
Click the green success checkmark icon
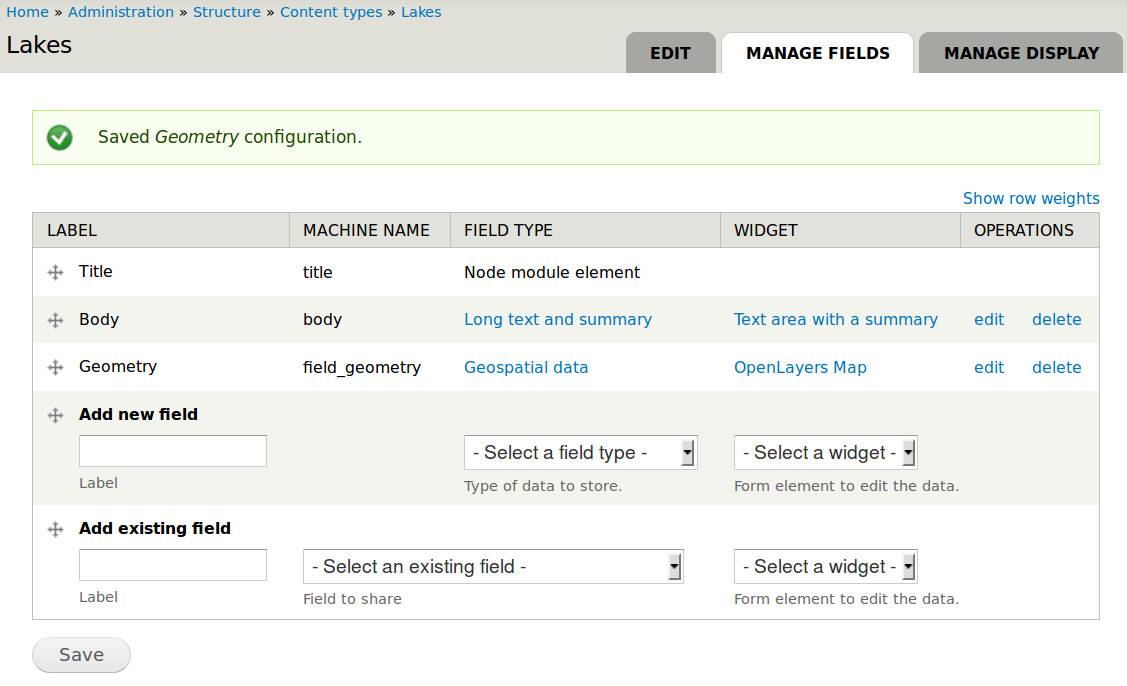(60, 137)
